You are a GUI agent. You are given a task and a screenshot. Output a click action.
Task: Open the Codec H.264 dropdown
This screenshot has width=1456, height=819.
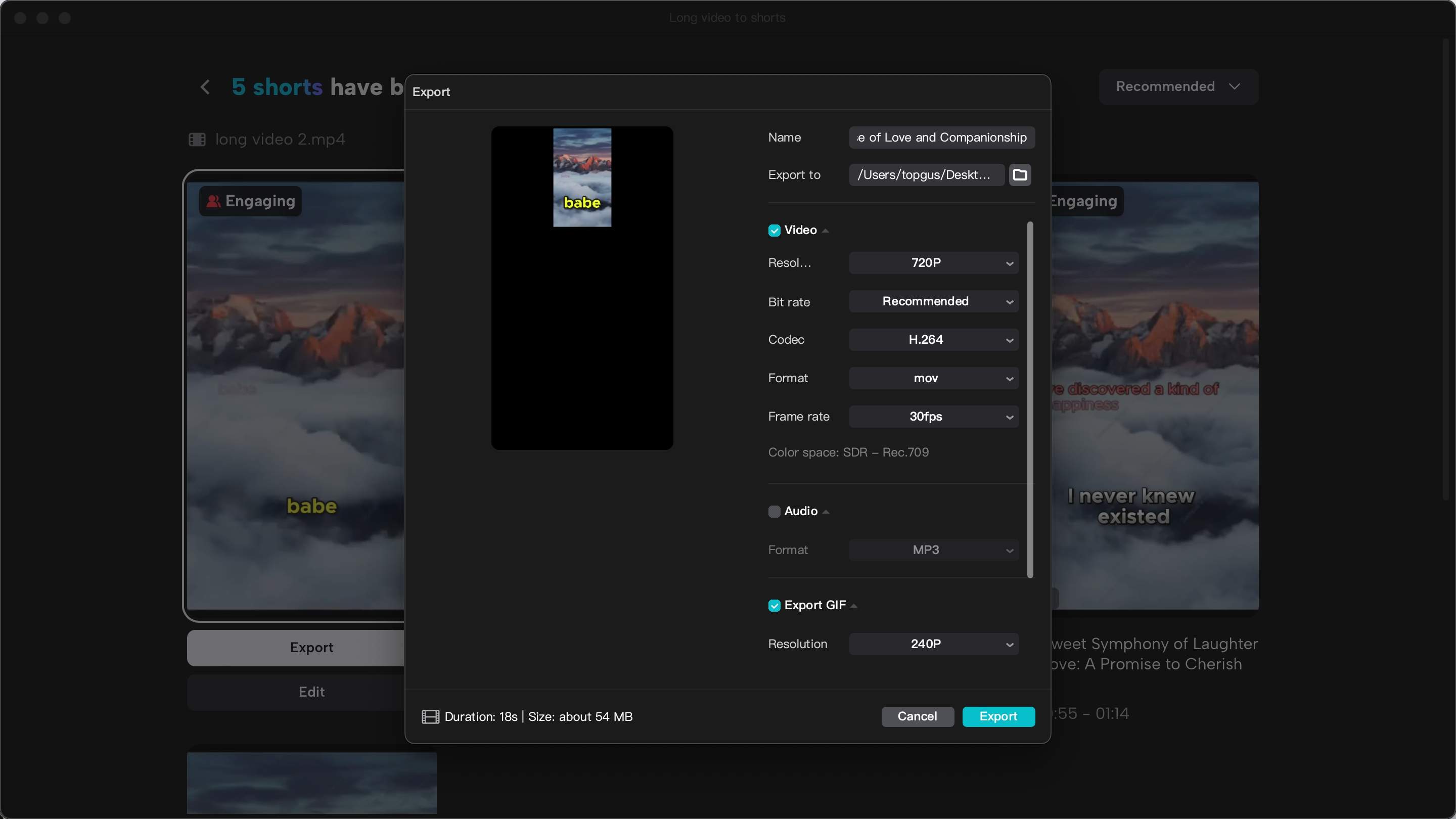pos(934,340)
